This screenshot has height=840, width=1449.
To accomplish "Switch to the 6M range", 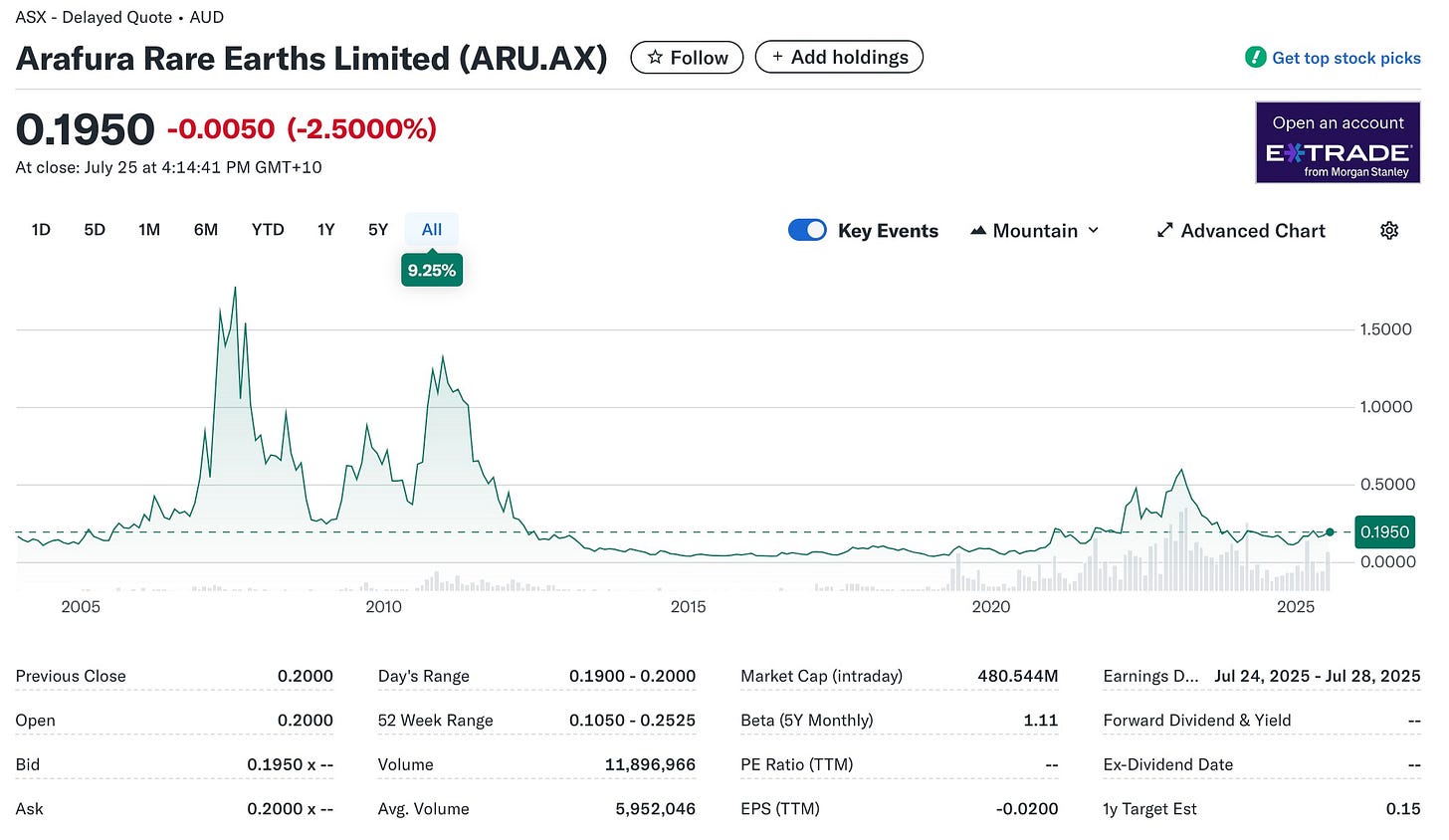I will coord(206,230).
